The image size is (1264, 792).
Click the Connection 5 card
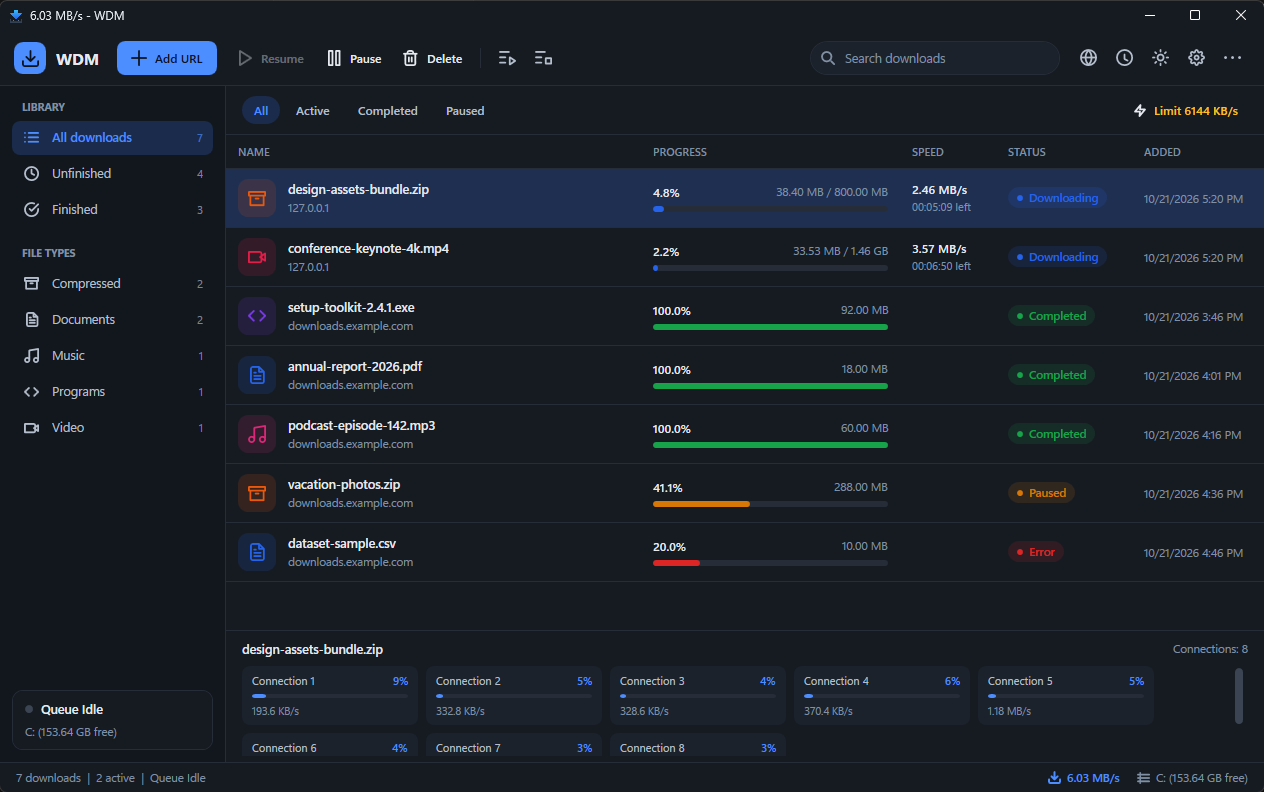point(1066,696)
